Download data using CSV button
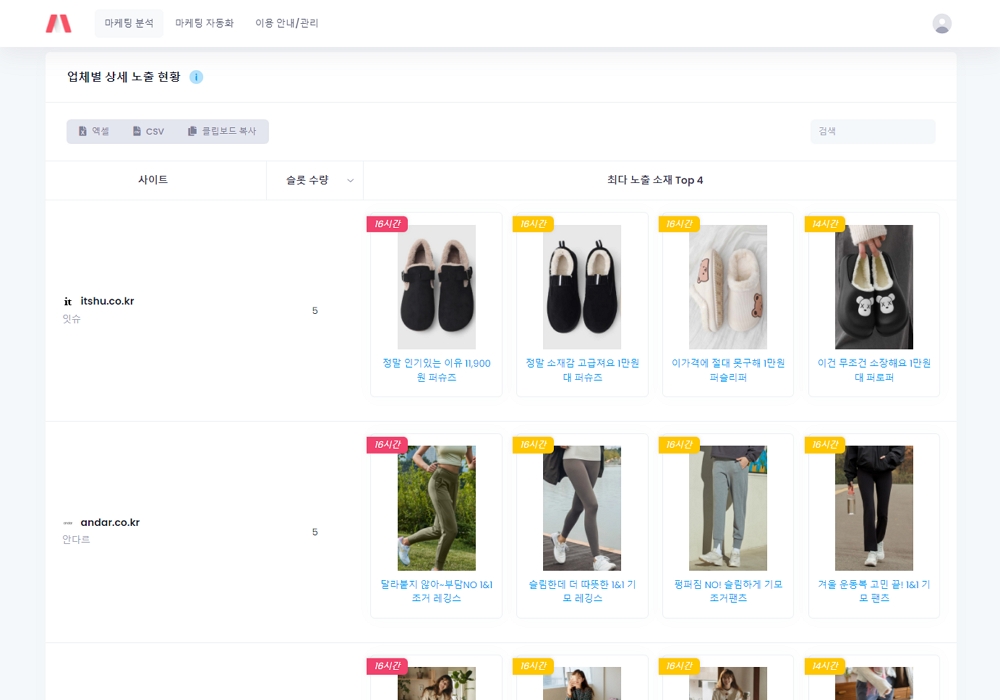This screenshot has width=1000, height=700. point(148,131)
